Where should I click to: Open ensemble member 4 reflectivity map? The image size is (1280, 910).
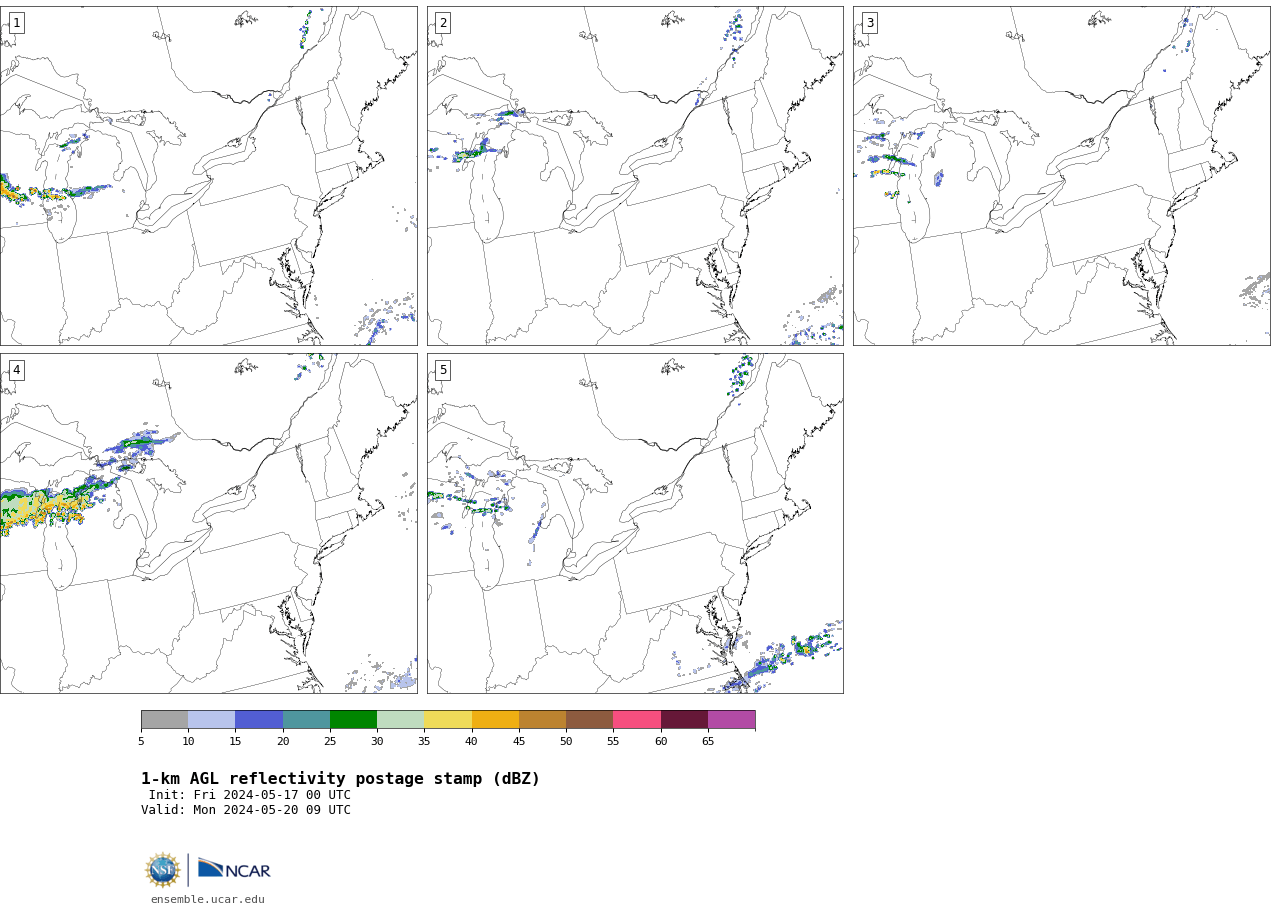click(209, 523)
